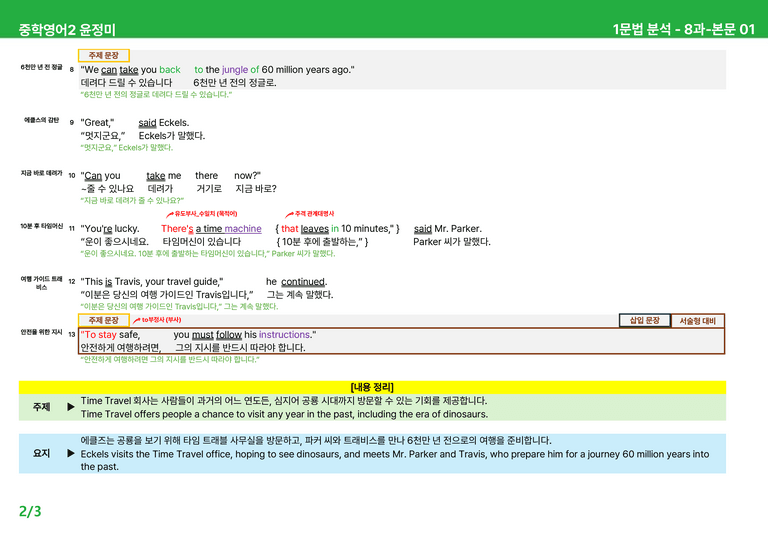768x543 pixels.
Task: Click the words 'take me' in sentence 10
Action: pos(164,175)
